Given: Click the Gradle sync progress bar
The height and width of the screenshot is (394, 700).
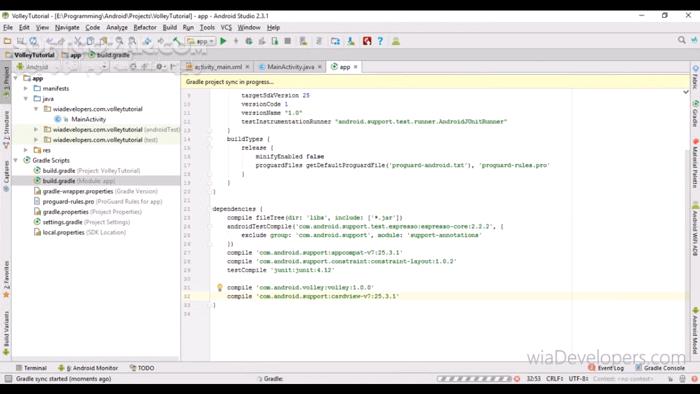Looking at the screenshot, I should 474,379.
